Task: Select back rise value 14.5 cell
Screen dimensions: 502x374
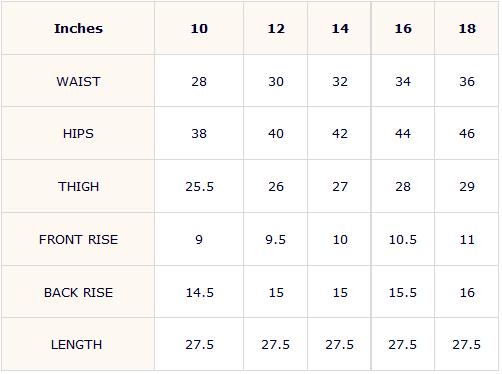Action: point(199,292)
